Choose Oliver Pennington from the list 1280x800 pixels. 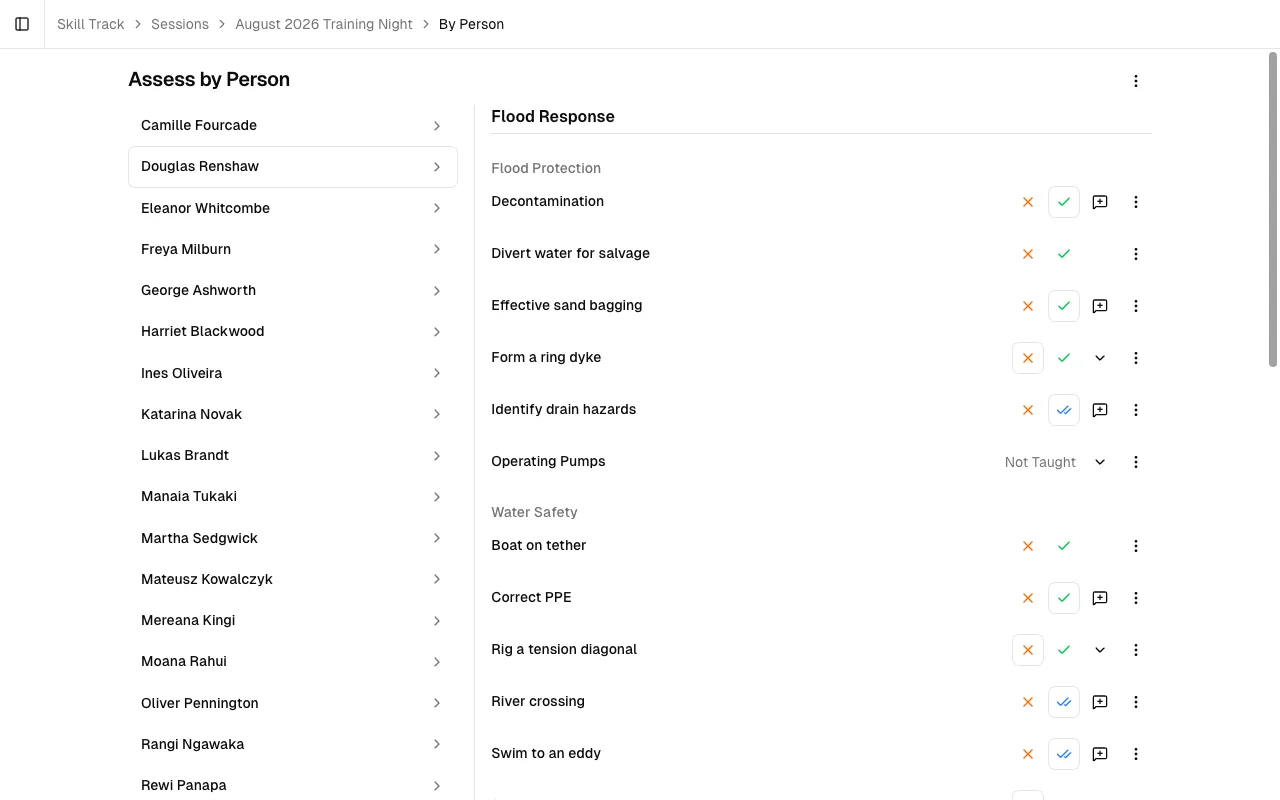(293, 703)
